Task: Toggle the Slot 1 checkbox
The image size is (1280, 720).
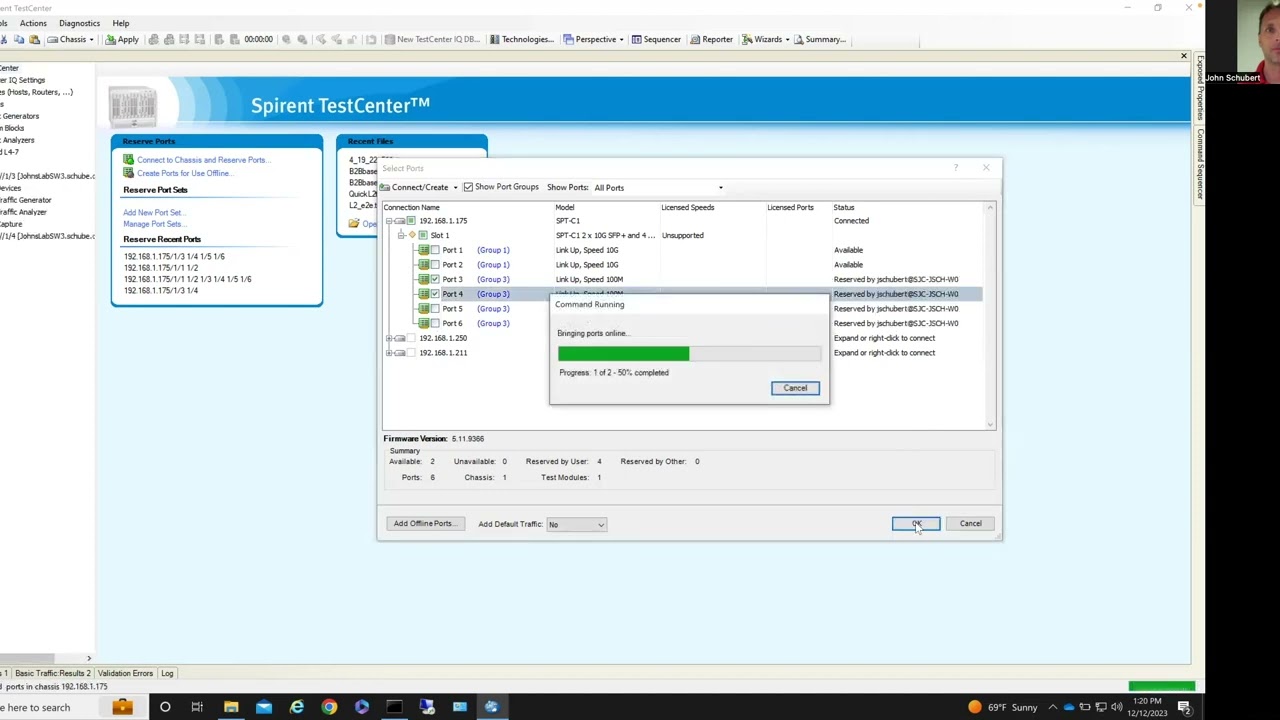Action: tap(423, 235)
